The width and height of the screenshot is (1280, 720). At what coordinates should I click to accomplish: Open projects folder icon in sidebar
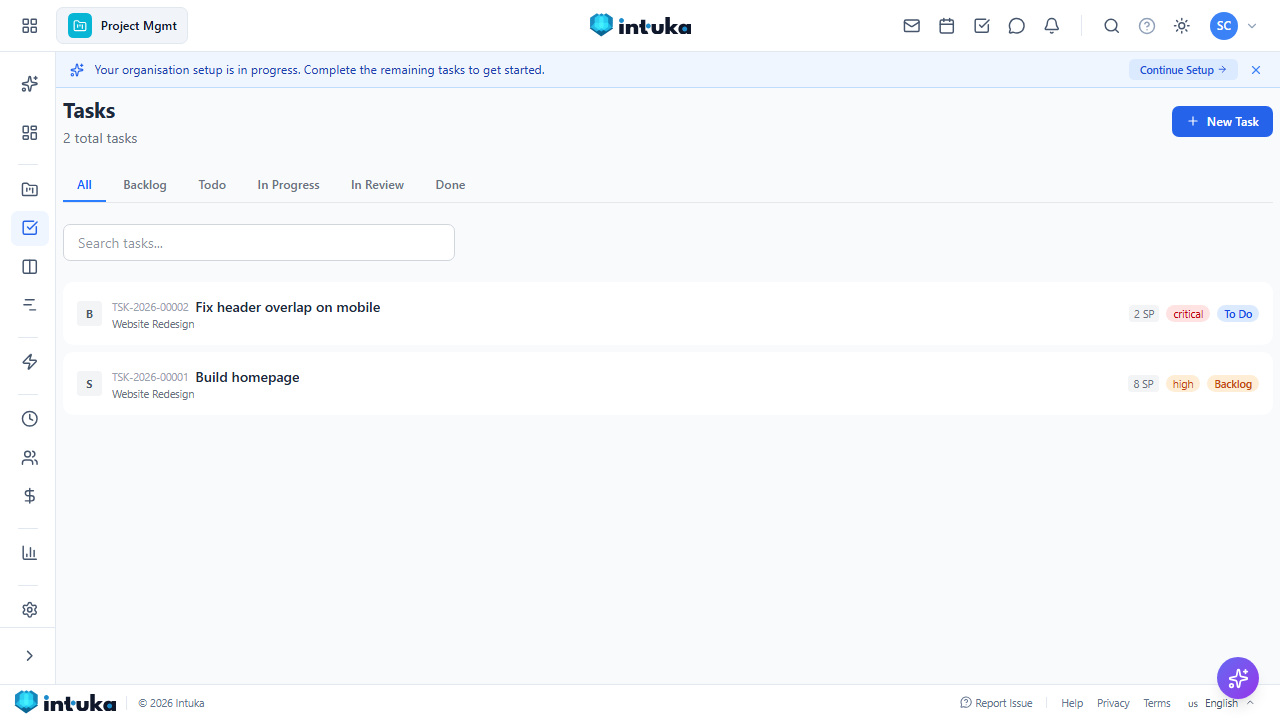coord(30,190)
